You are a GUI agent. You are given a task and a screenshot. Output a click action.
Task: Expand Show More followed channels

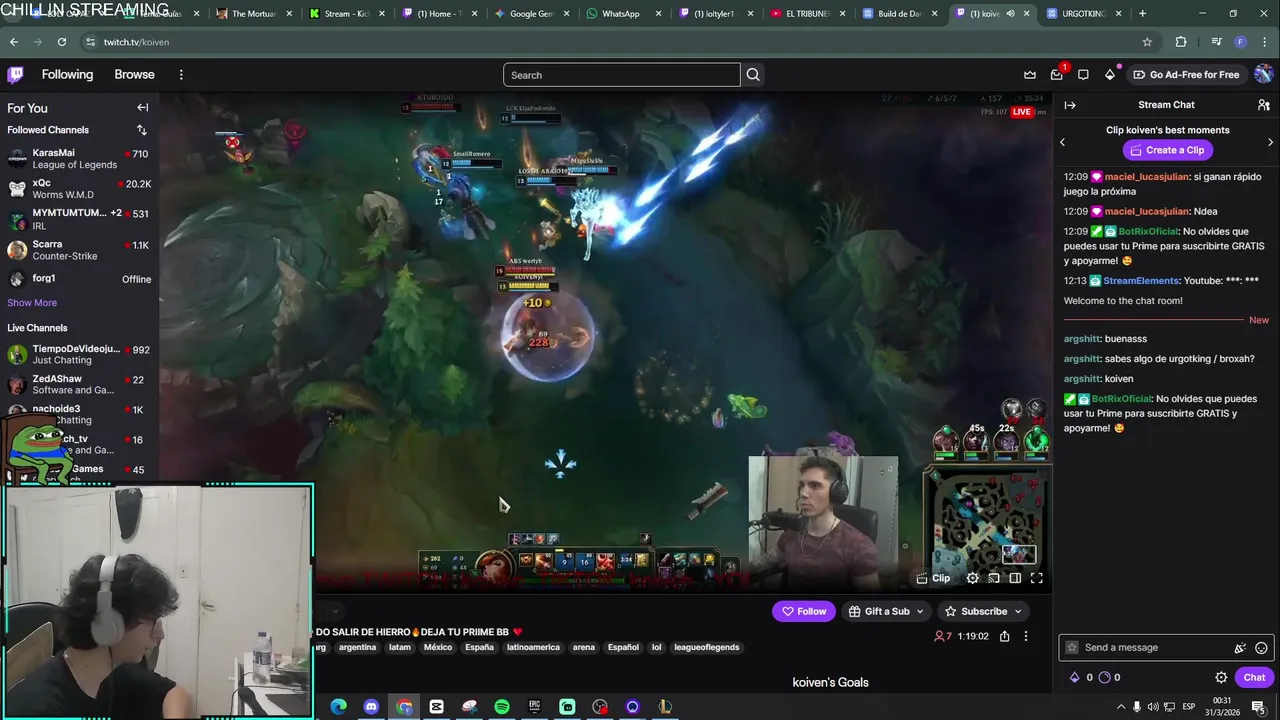pos(32,303)
